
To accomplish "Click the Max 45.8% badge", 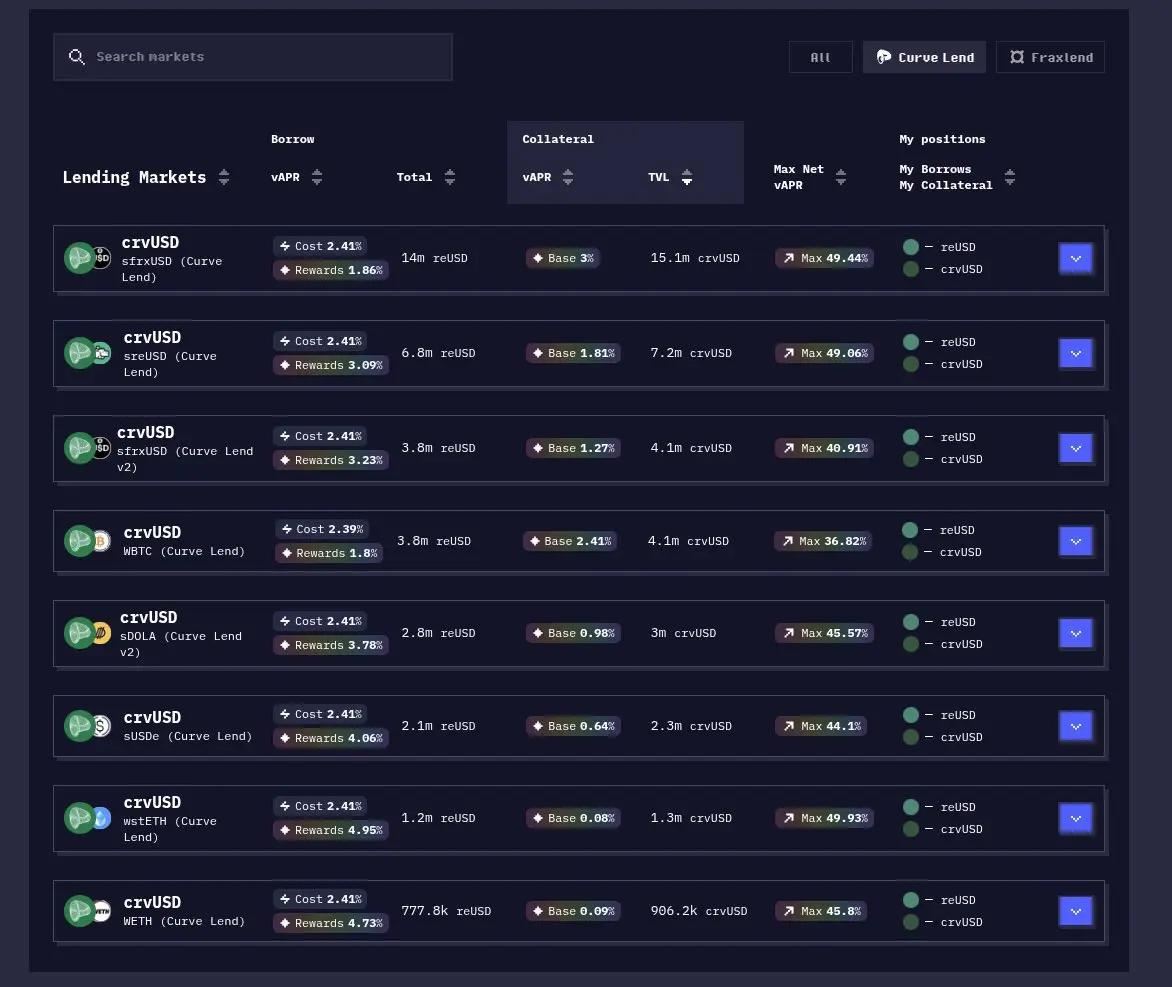I will pos(821,911).
